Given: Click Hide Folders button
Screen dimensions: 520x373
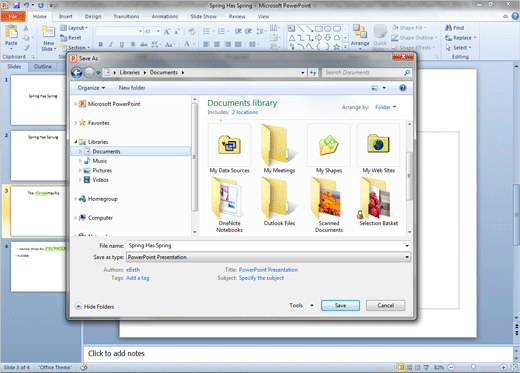Looking at the screenshot, I should (95, 307).
